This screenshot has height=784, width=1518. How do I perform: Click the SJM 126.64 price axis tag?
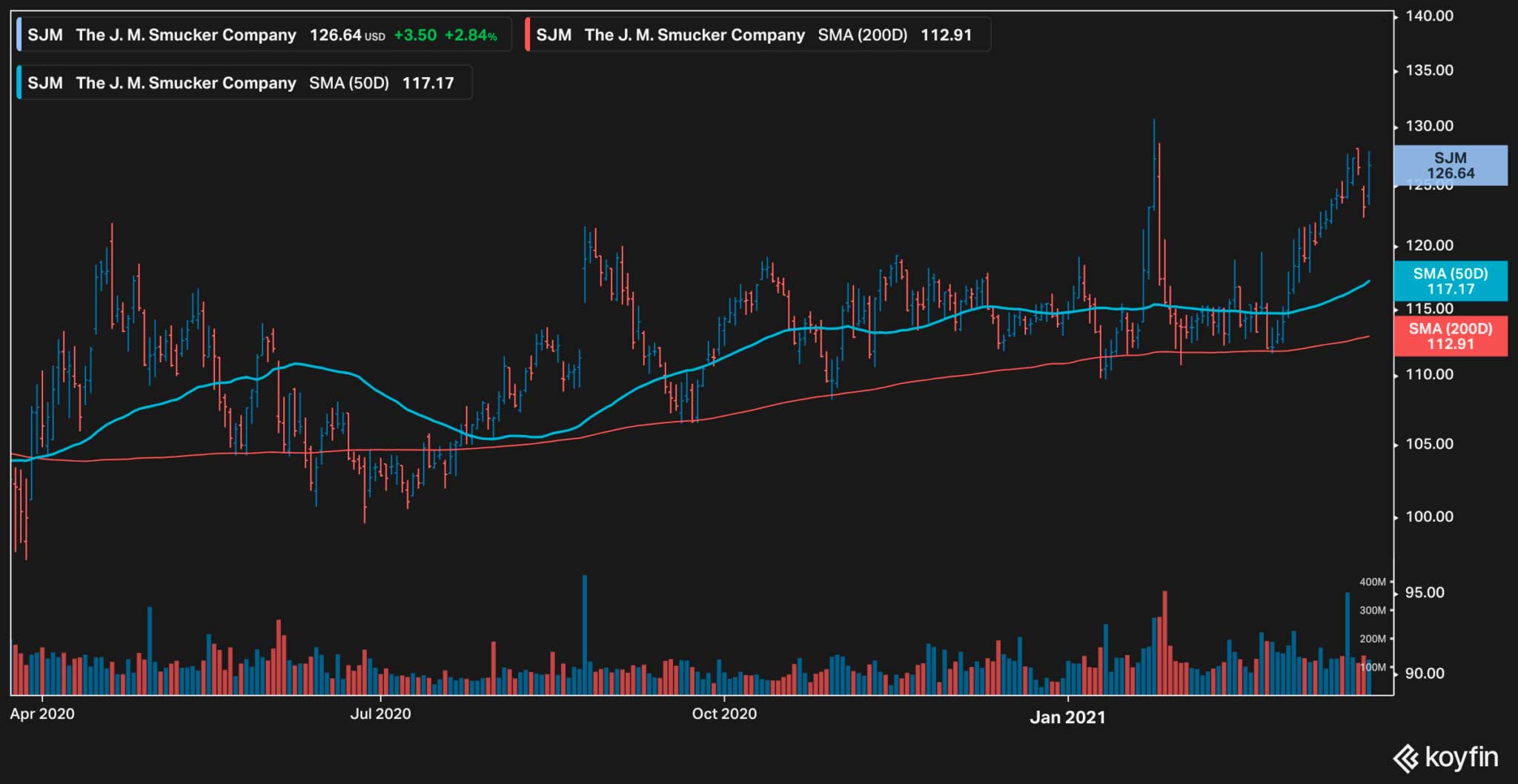(x=1451, y=165)
